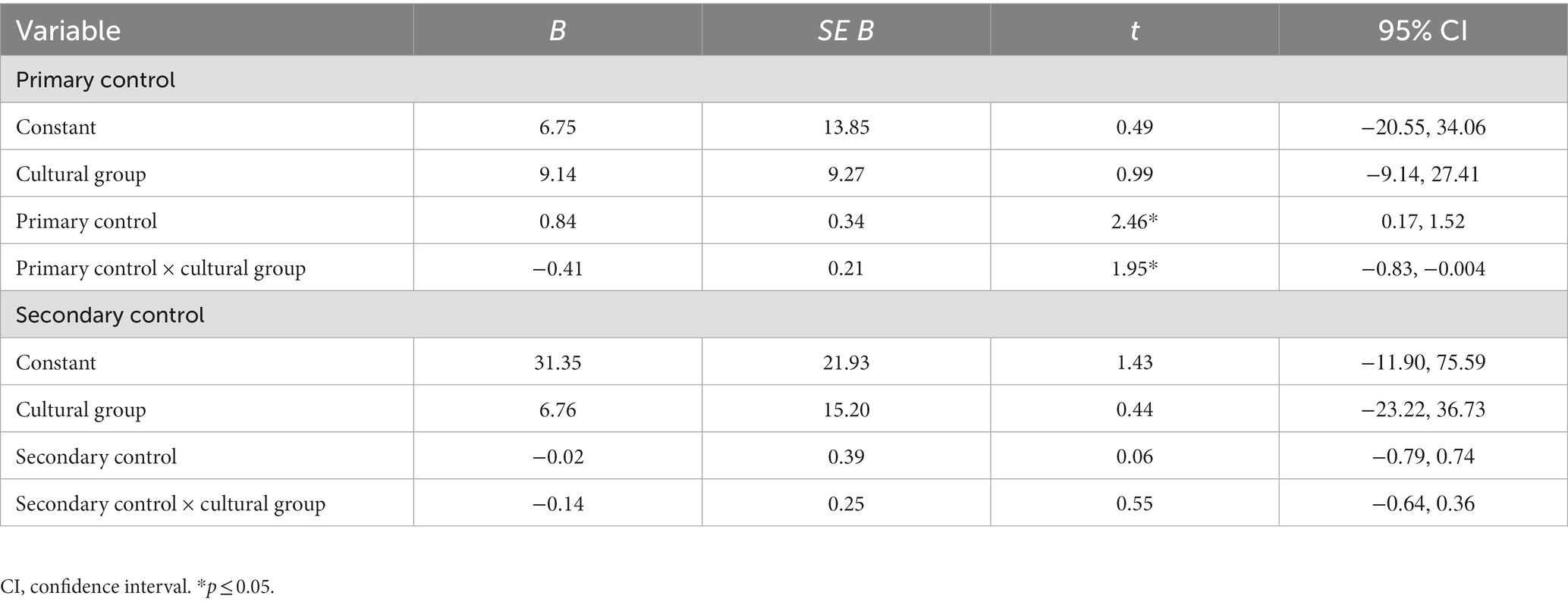Click the gray 'Secondary control' section heading
Screen dimensions: 1568x605
pyautogui.click(x=110, y=315)
